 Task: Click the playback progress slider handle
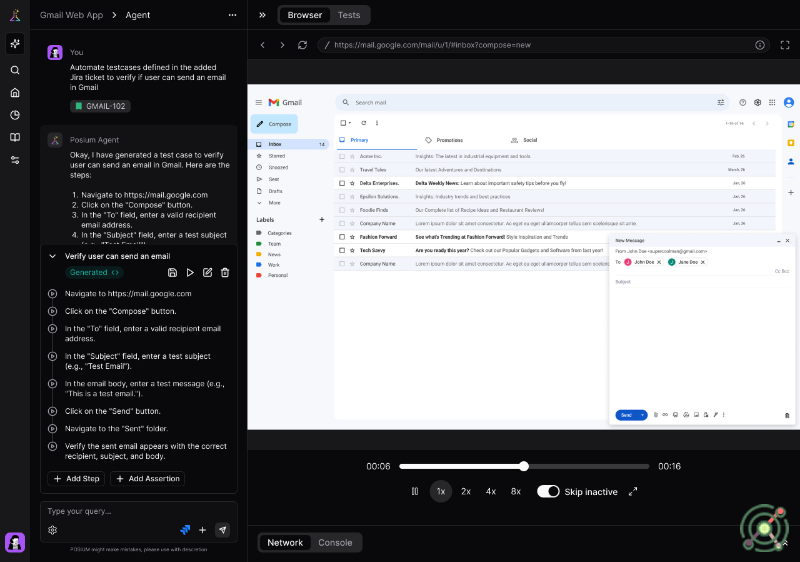coord(523,466)
